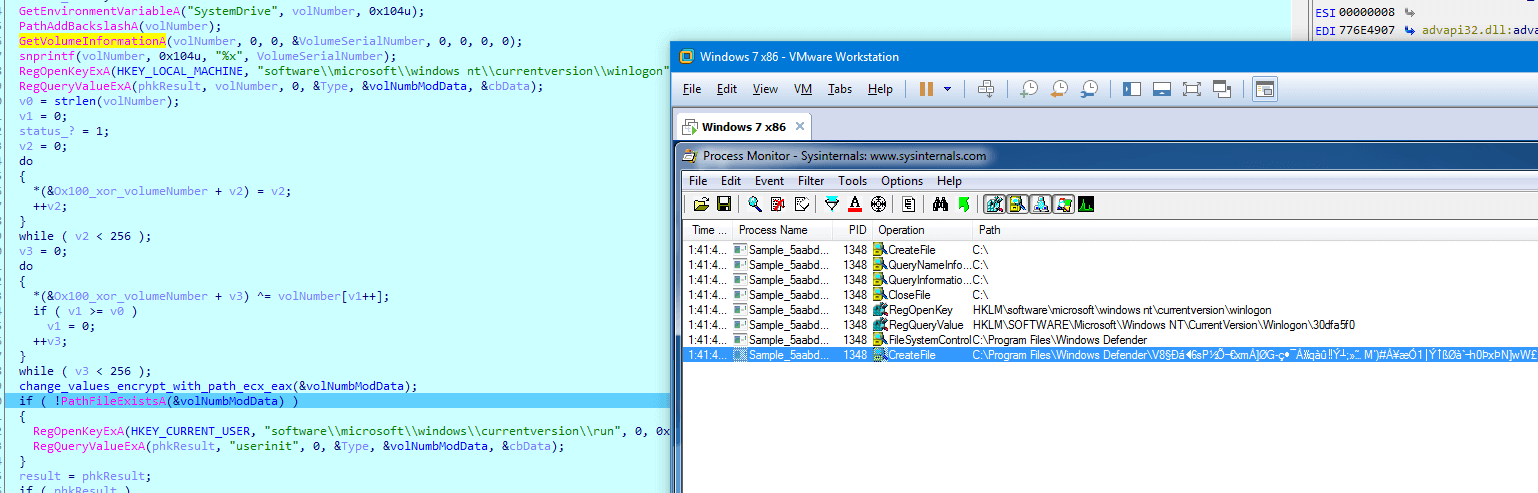
Task: Open the Procmon Filter funnel icon
Action: pyautogui.click(x=832, y=204)
